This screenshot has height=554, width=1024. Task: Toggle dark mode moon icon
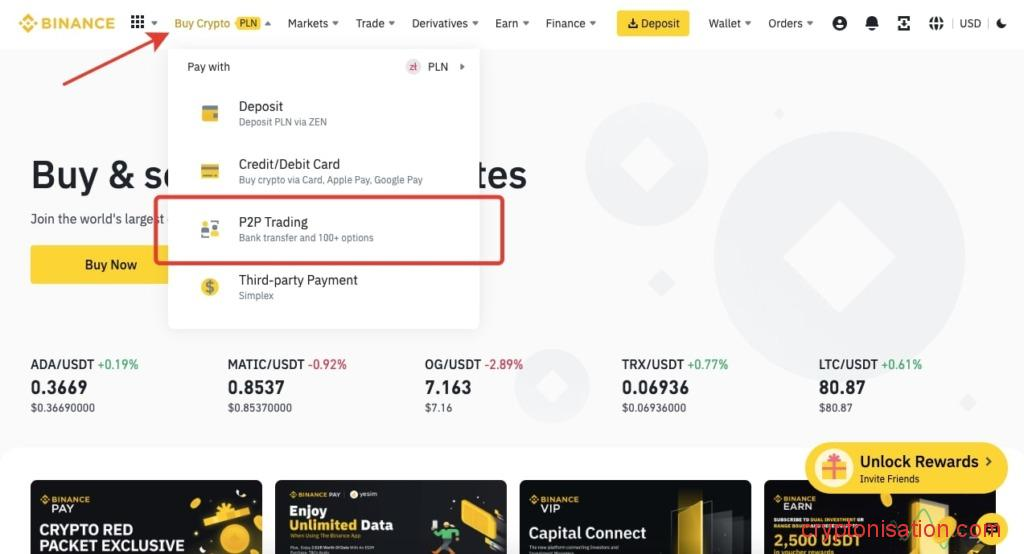[x=1002, y=23]
